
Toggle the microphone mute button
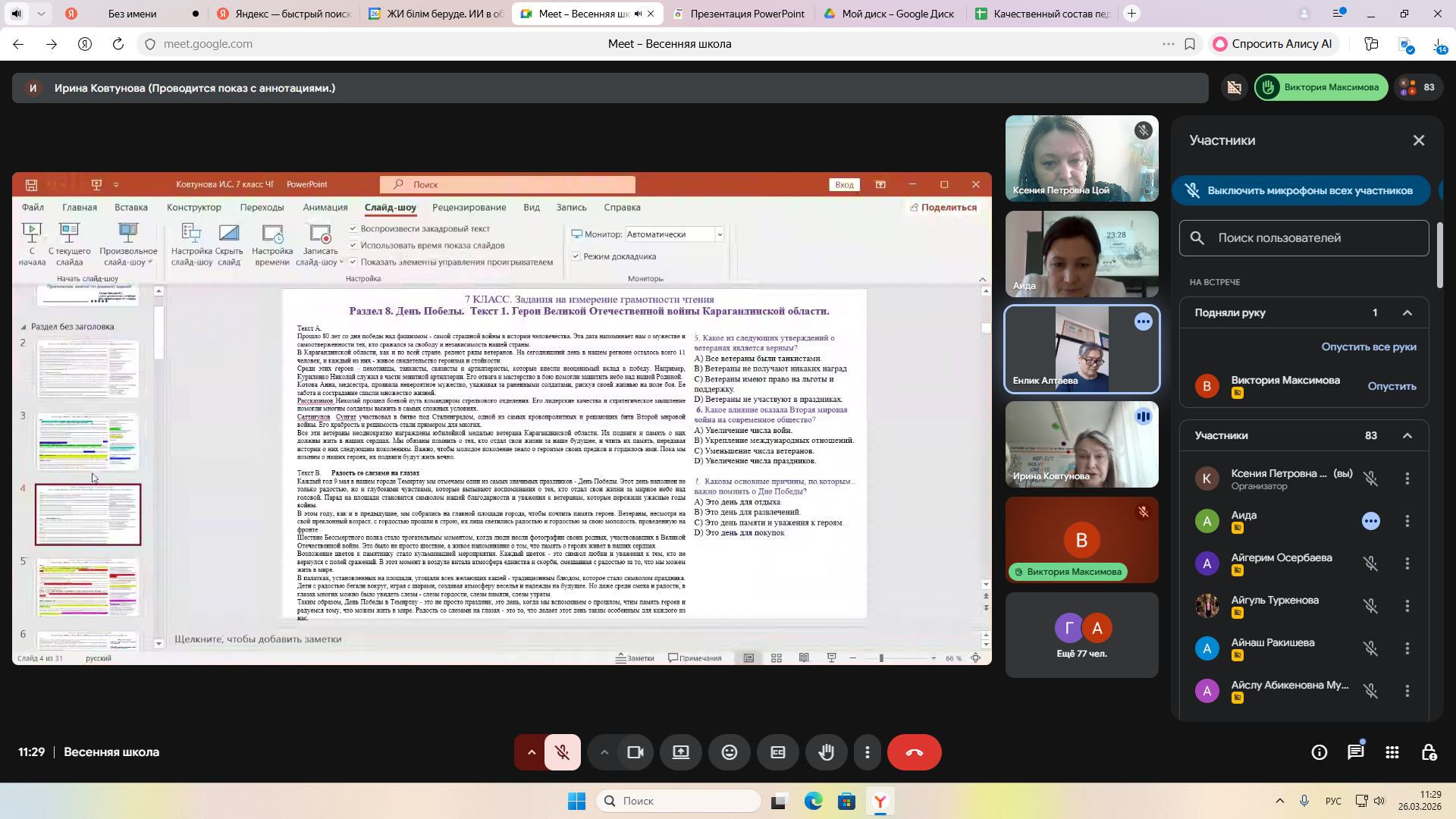coord(562,752)
